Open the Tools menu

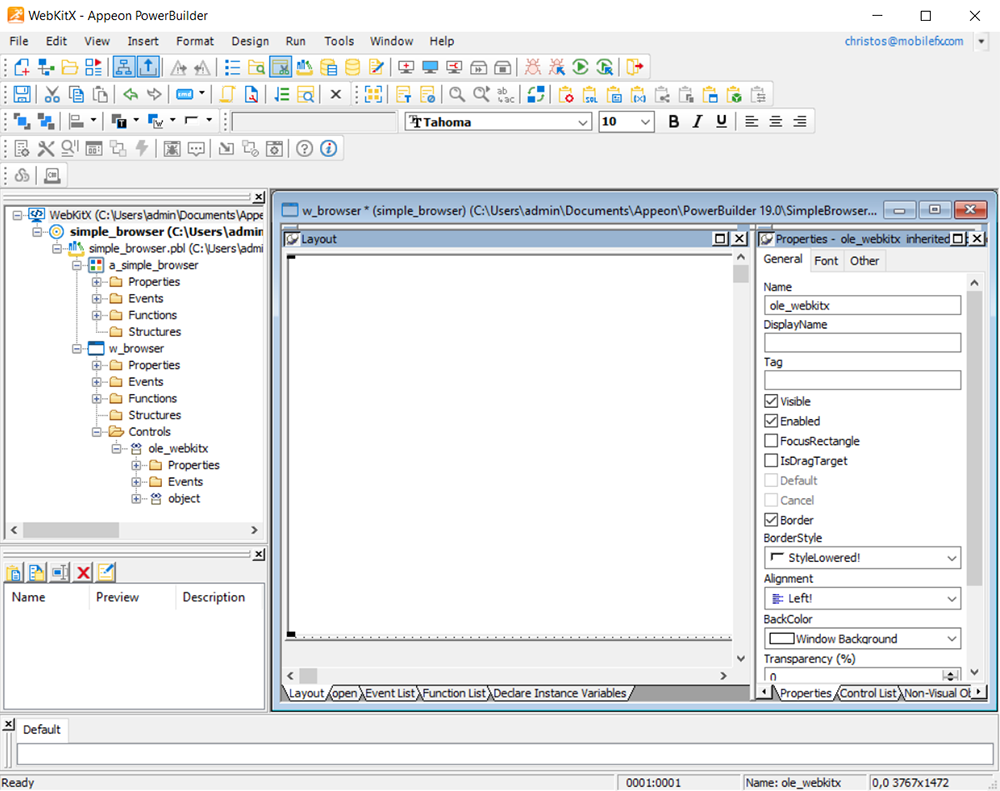click(339, 41)
